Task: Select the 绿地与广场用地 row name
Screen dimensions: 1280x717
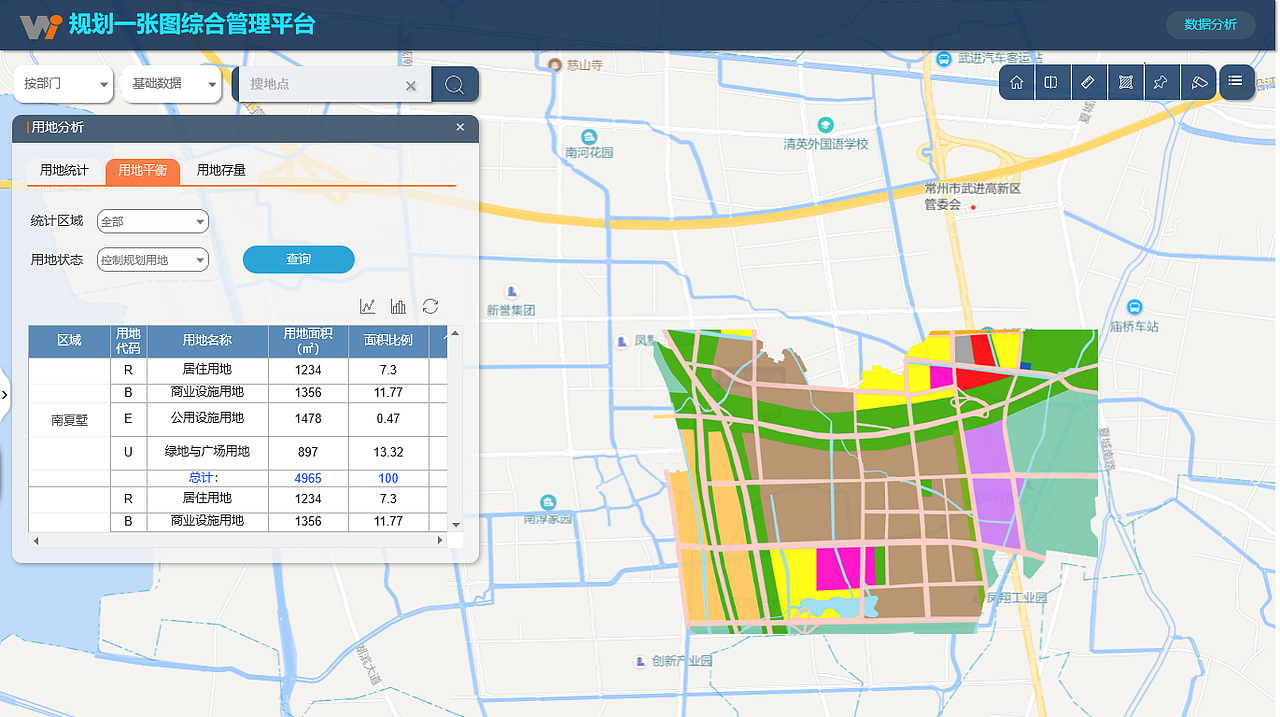Action: [x=207, y=452]
